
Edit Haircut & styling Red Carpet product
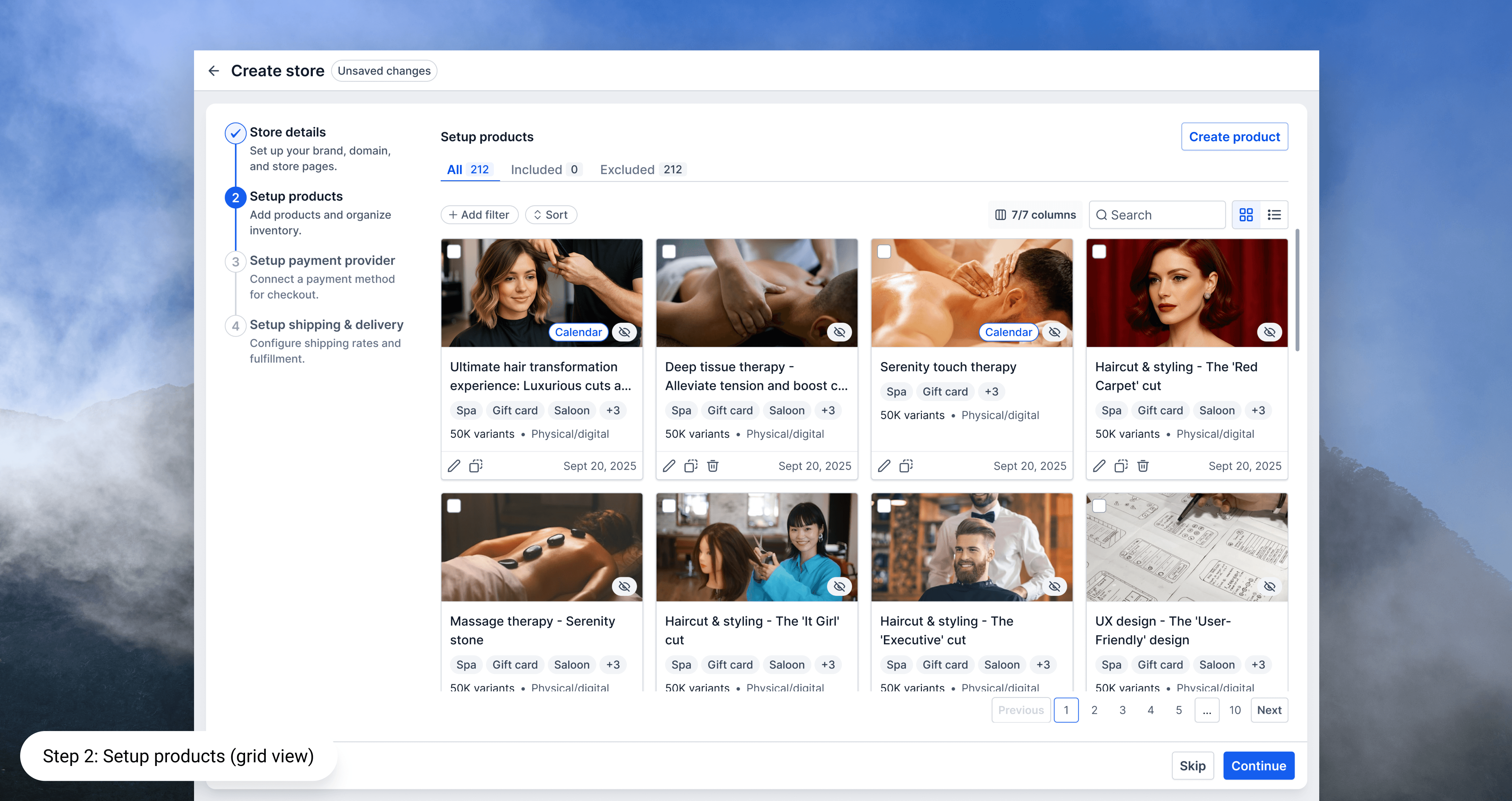[x=1099, y=466]
